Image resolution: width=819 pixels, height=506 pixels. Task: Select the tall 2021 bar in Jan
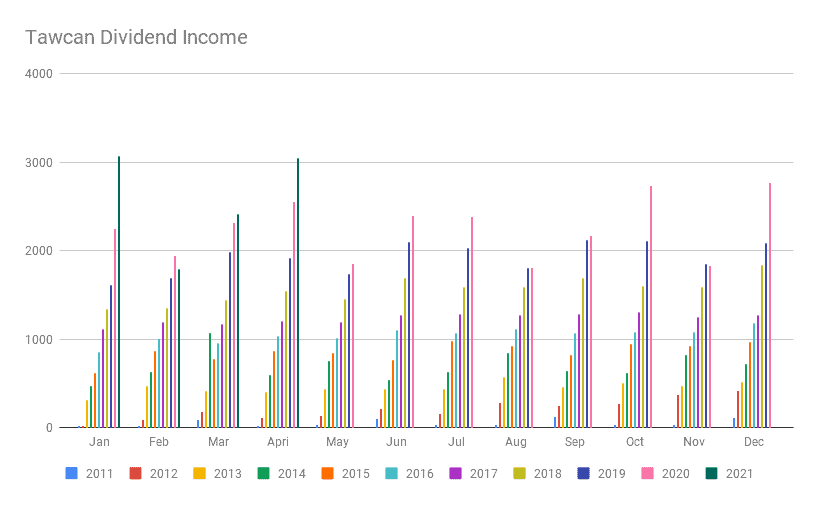(x=119, y=292)
